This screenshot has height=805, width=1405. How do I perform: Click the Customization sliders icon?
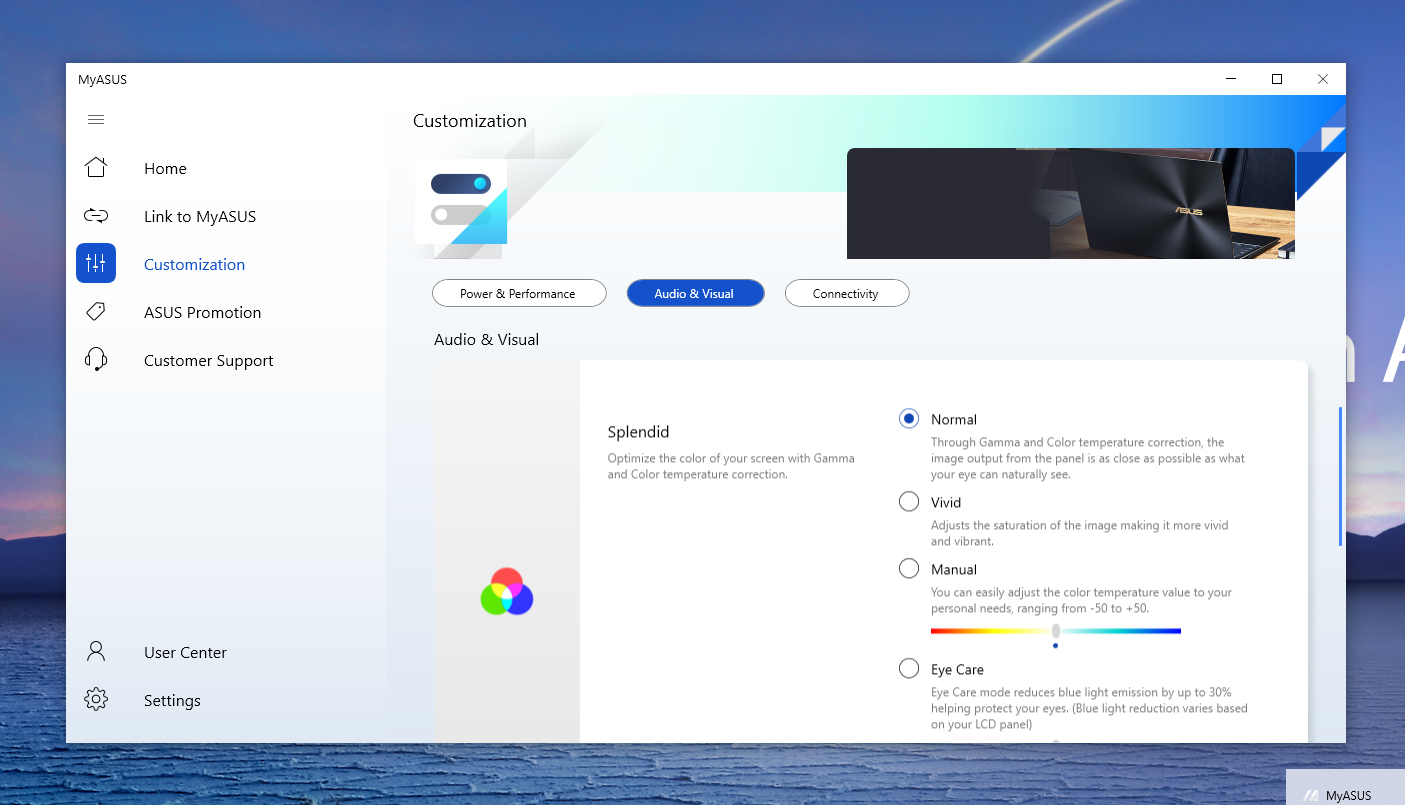(x=96, y=263)
